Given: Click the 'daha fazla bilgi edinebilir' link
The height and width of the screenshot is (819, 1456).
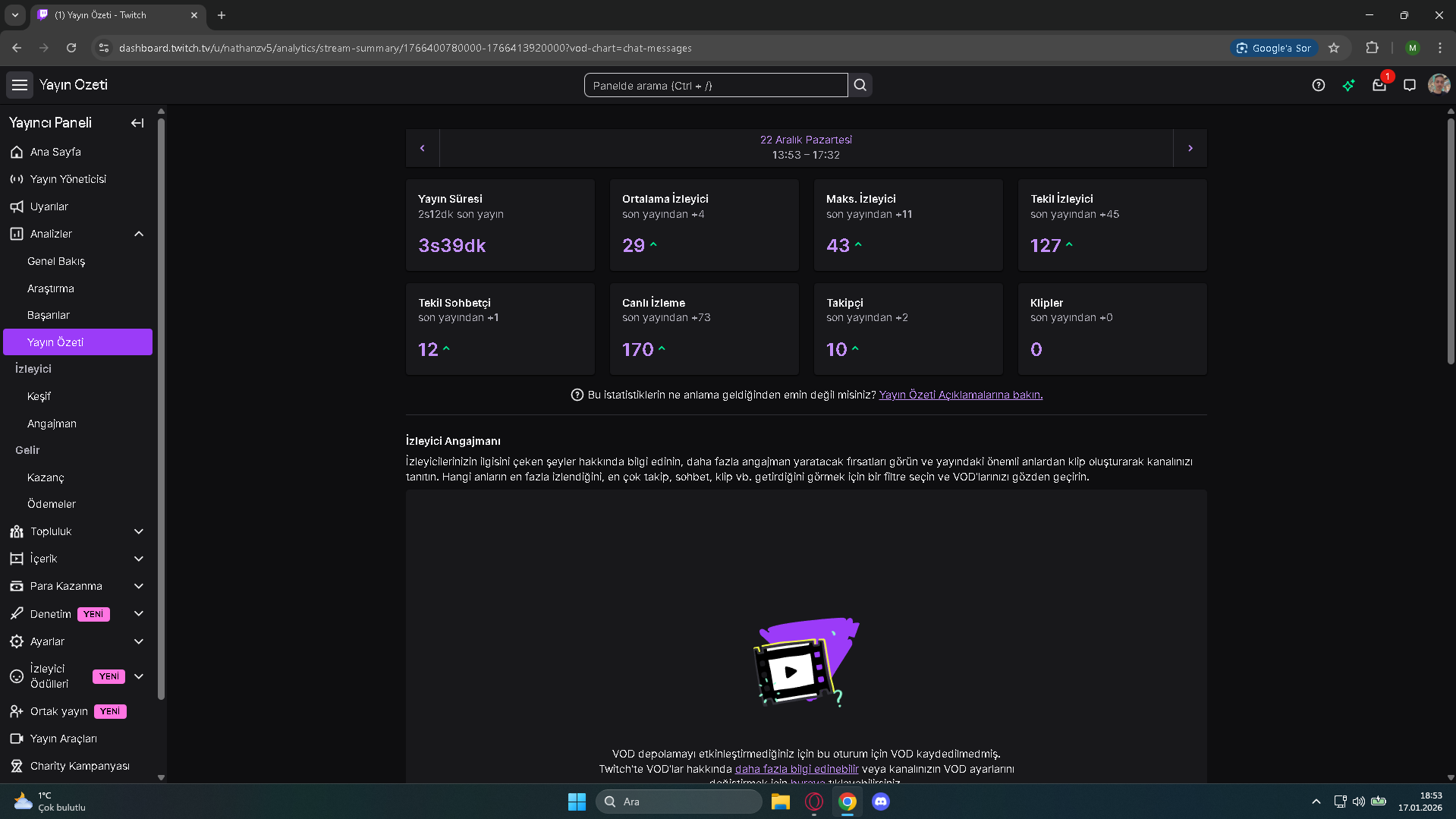Looking at the screenshot, I should coord(797,769).
